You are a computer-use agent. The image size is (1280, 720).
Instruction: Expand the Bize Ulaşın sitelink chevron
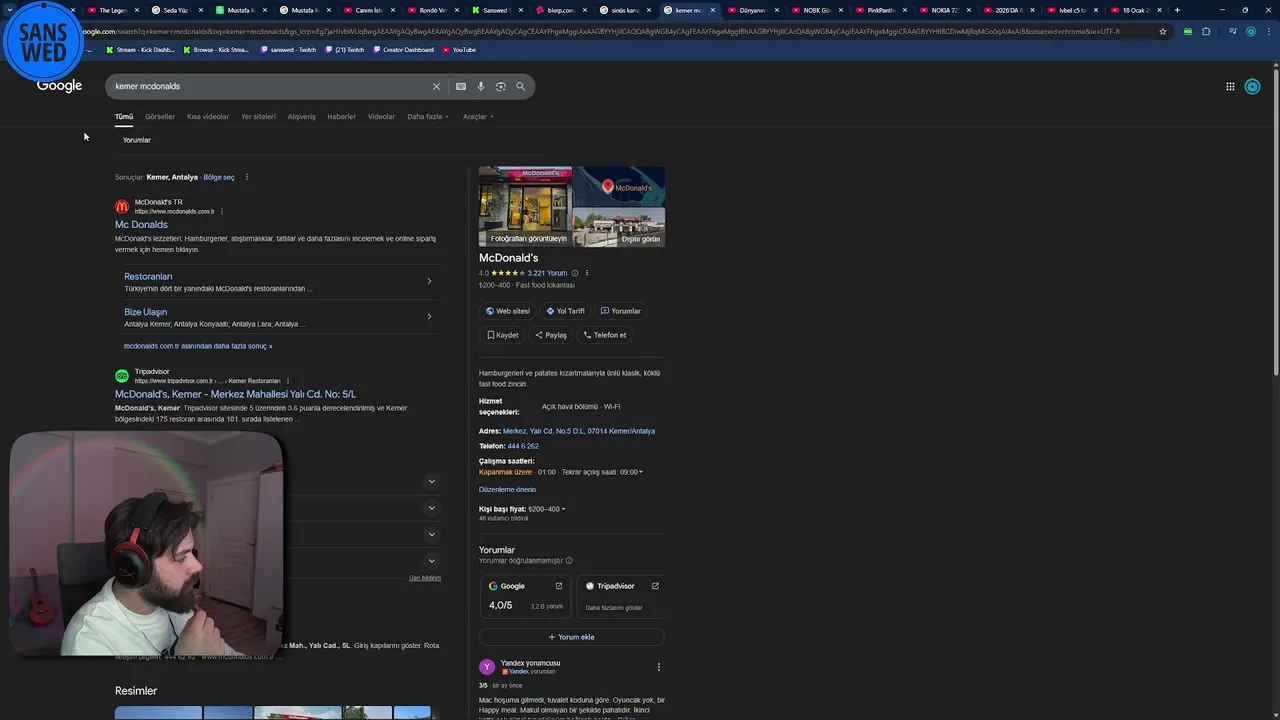pyautogui.click(x=429, y=317)
